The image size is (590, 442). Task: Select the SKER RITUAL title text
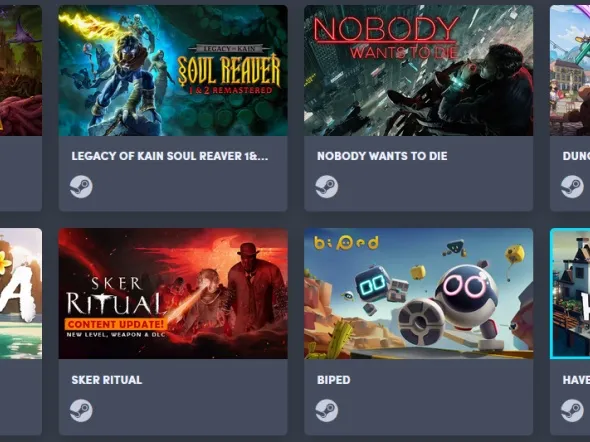pyautogui.click(x=107, y=380)
